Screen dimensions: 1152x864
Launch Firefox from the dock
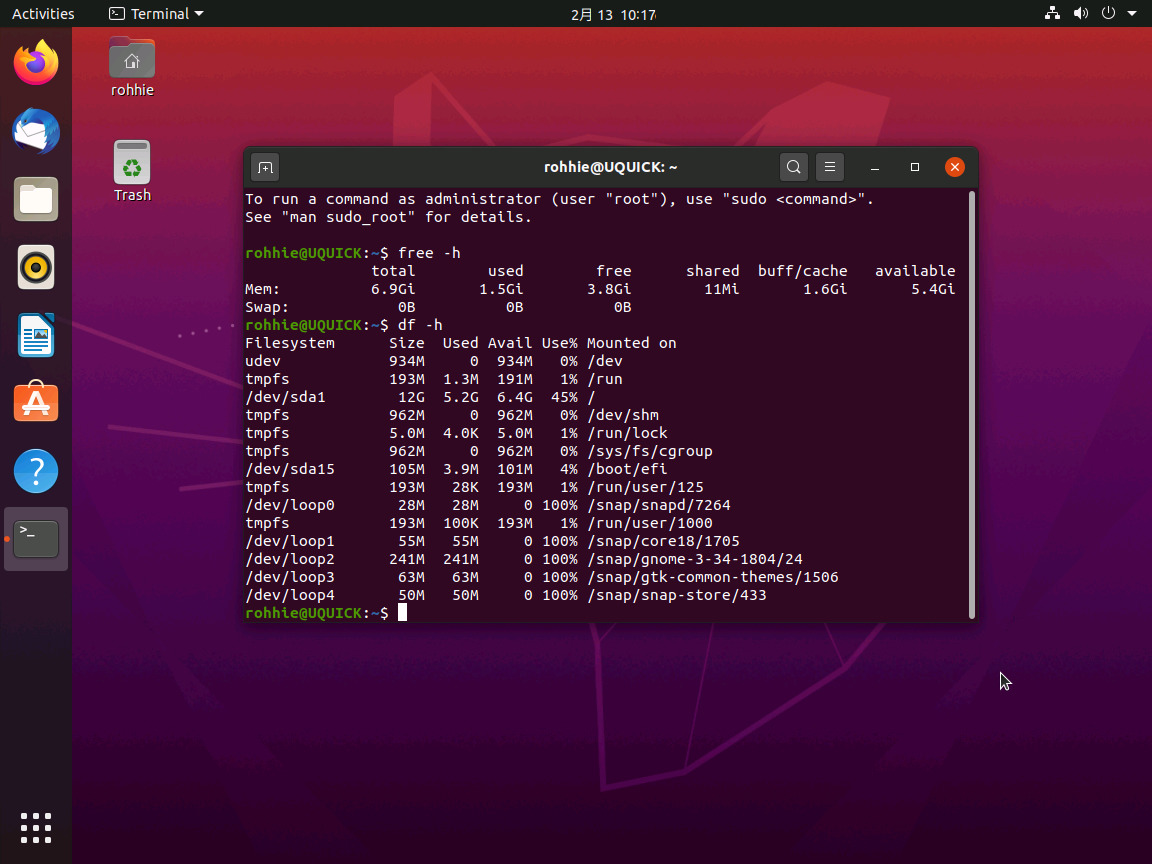click(36, 62)
